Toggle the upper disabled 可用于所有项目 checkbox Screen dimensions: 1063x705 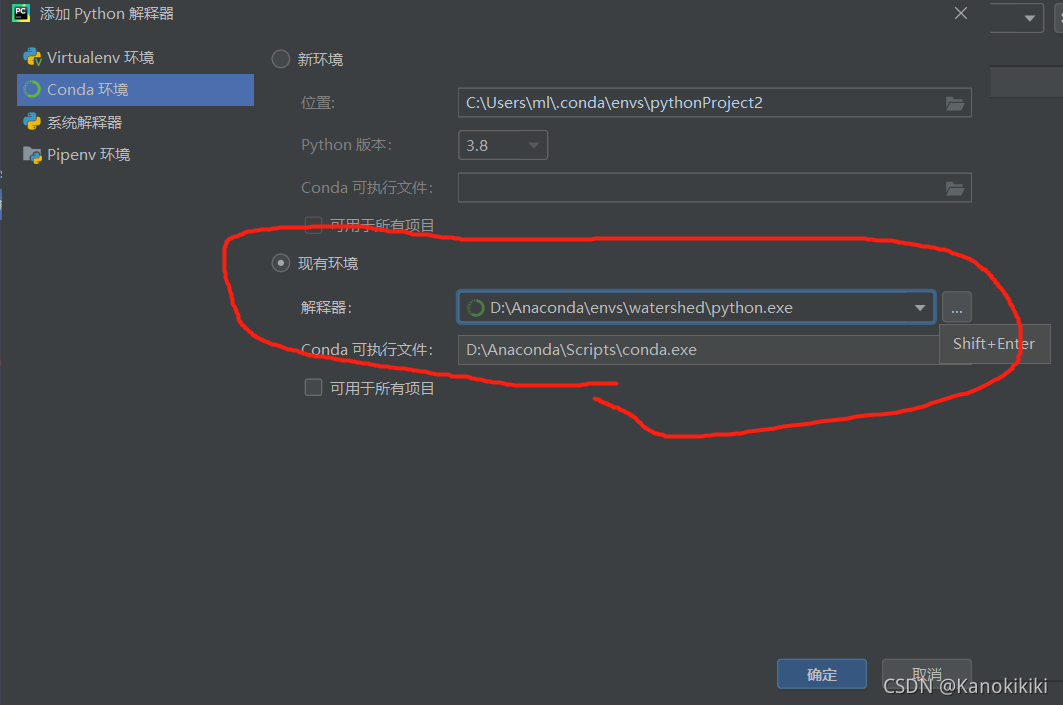(313, 225)
